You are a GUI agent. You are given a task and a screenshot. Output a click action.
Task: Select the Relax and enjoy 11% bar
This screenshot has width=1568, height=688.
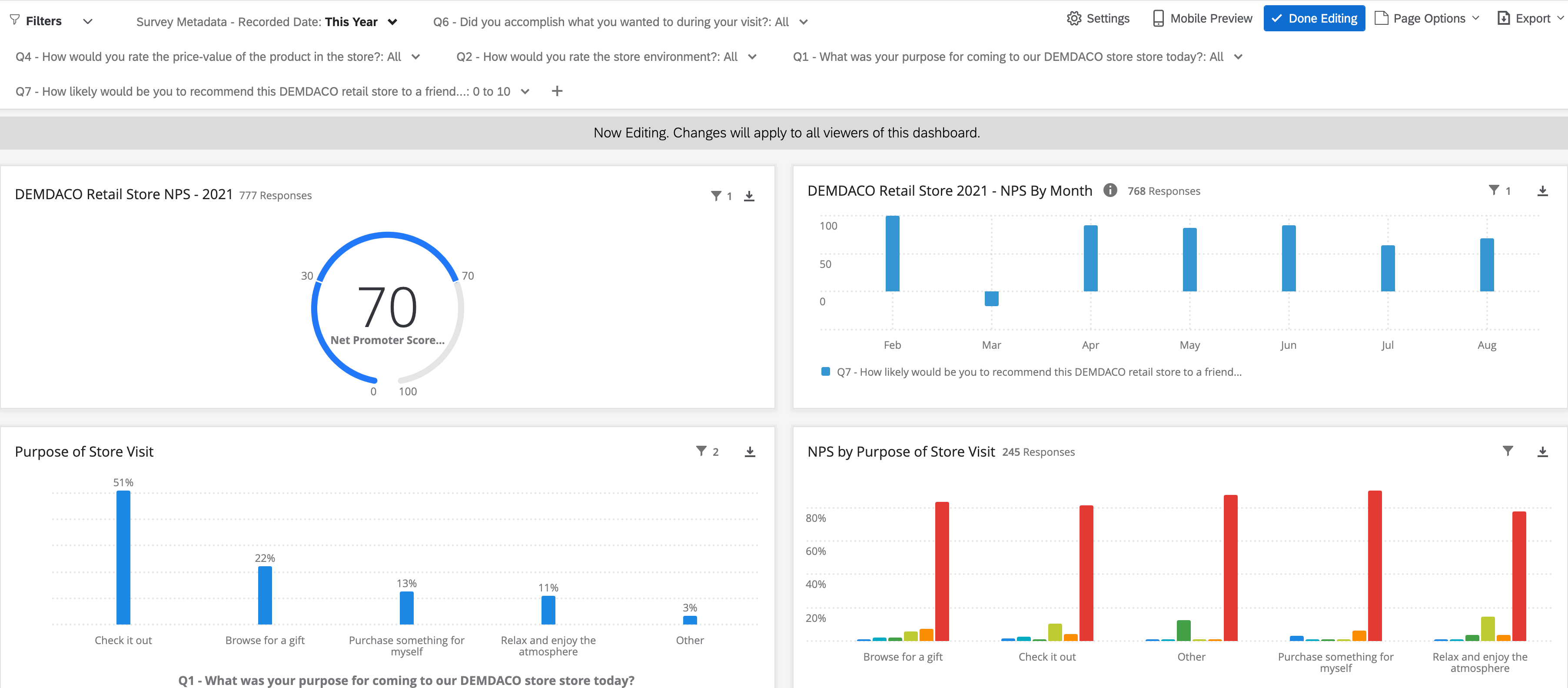[548, 610]
